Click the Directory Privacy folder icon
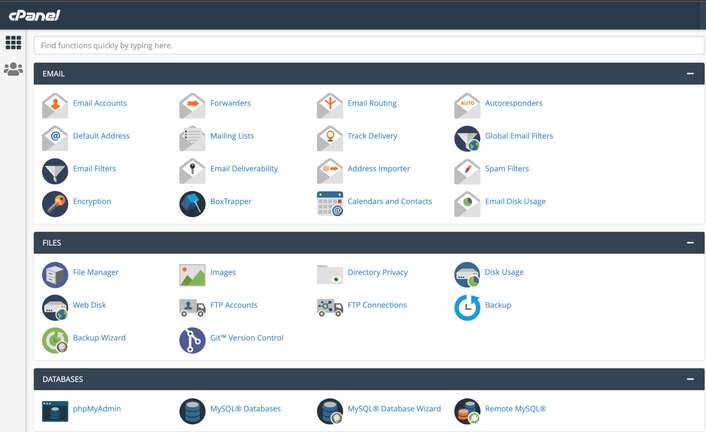This screenshot has width=706, height=432. point(330,274)
